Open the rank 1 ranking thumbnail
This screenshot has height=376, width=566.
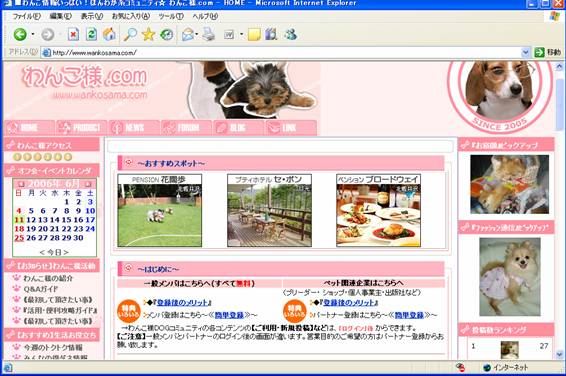click(x=509, y=350)
